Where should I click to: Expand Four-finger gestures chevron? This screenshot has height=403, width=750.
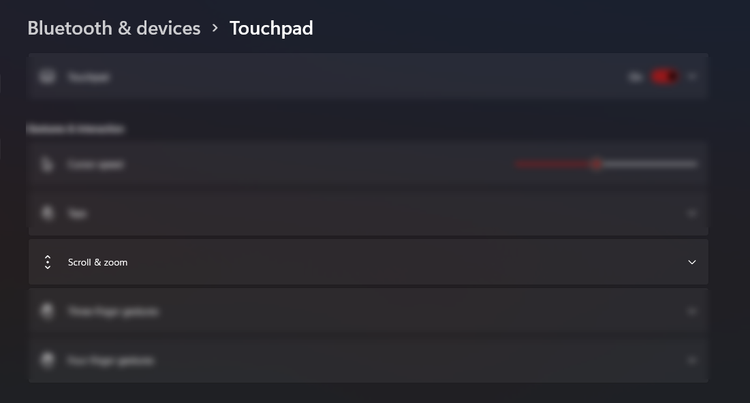[692, 360]
